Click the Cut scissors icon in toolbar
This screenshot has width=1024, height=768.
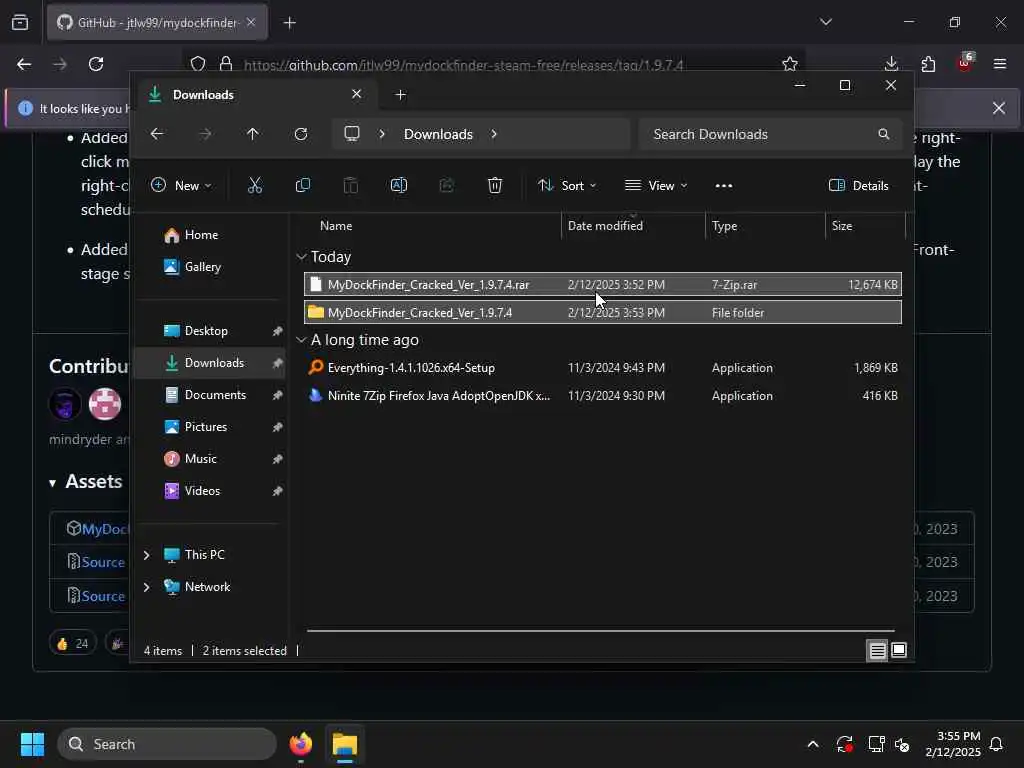(x=255, y=185)
